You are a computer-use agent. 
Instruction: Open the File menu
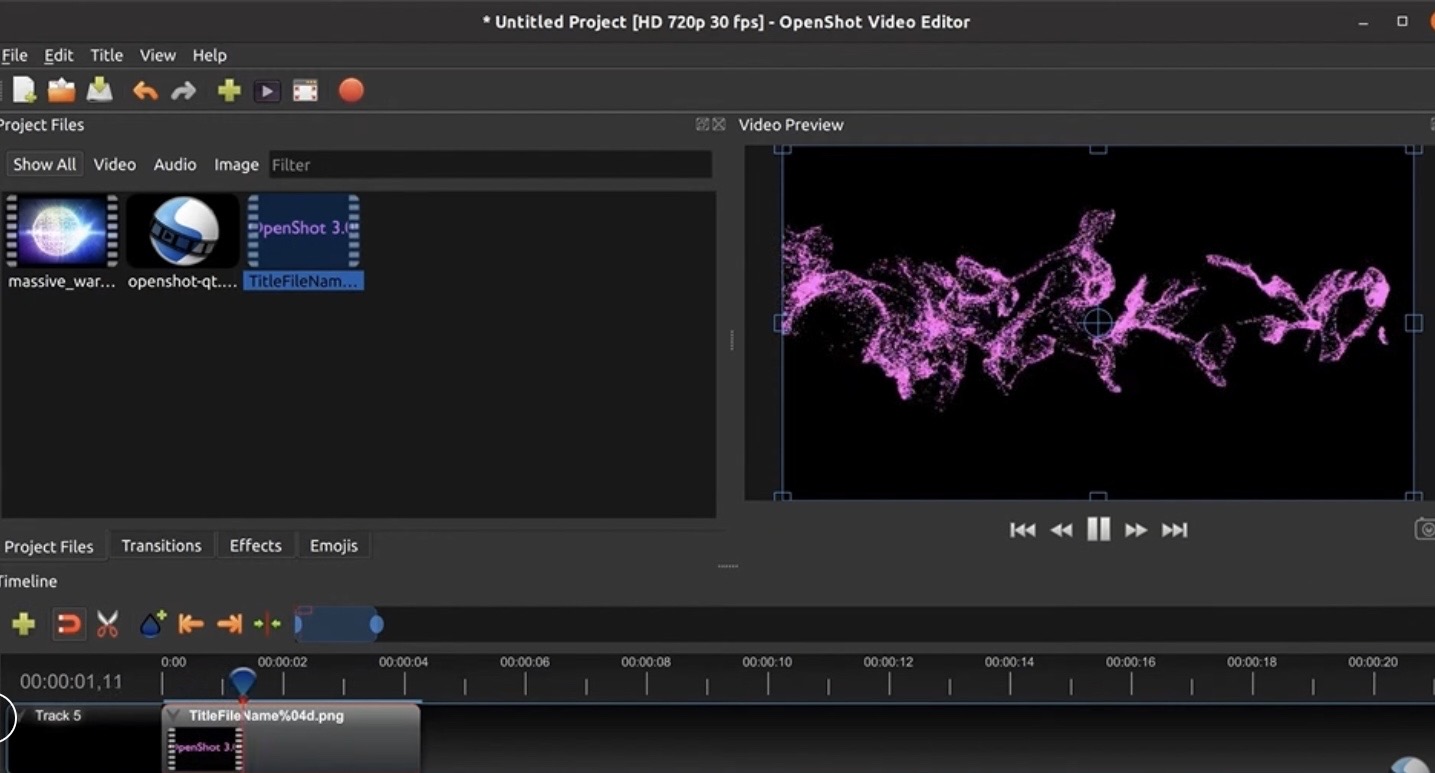tap(14, 55)
